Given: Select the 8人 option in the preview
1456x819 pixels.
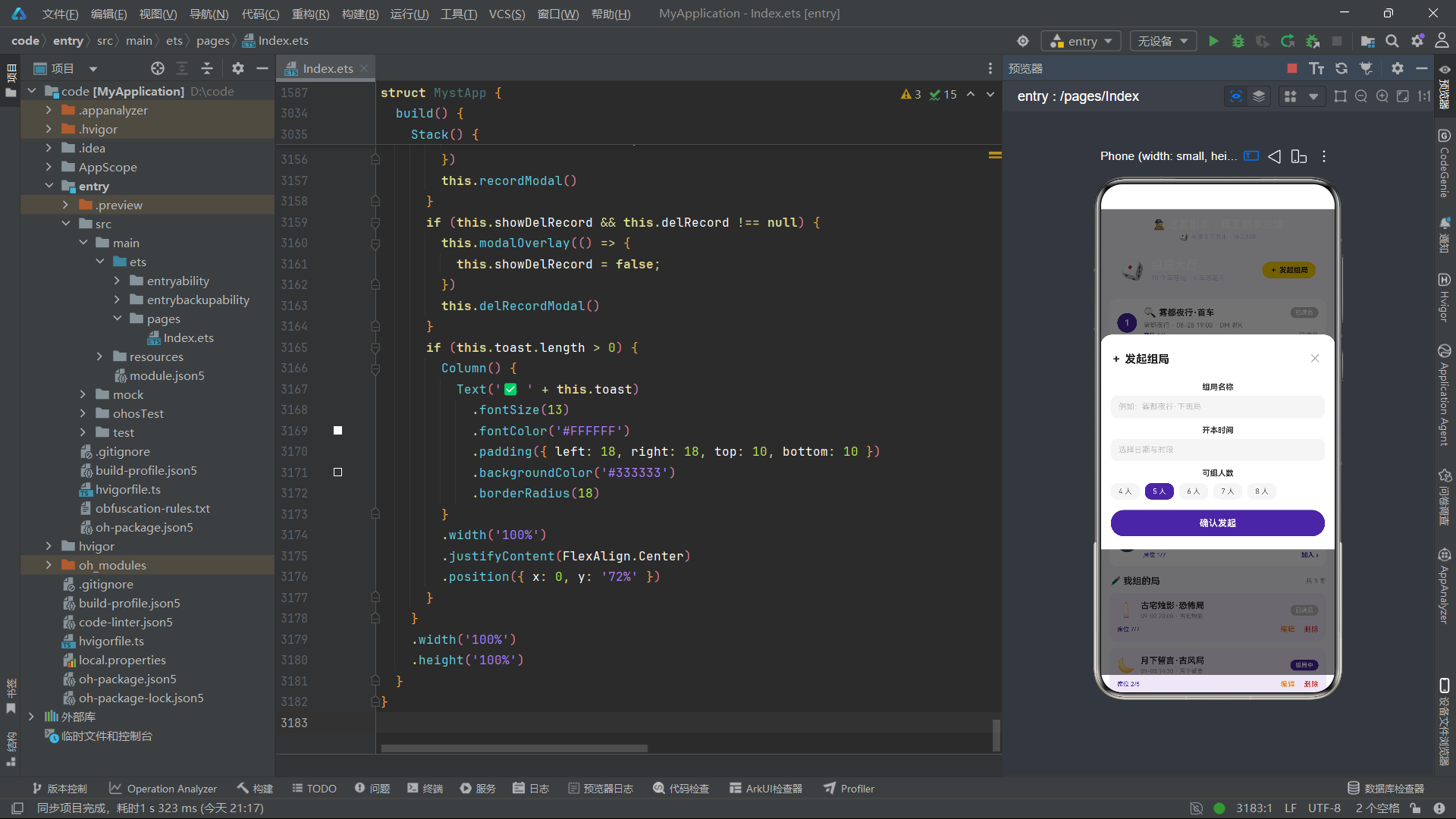Looking at the screenshot, I should (x=1261, y=491).
